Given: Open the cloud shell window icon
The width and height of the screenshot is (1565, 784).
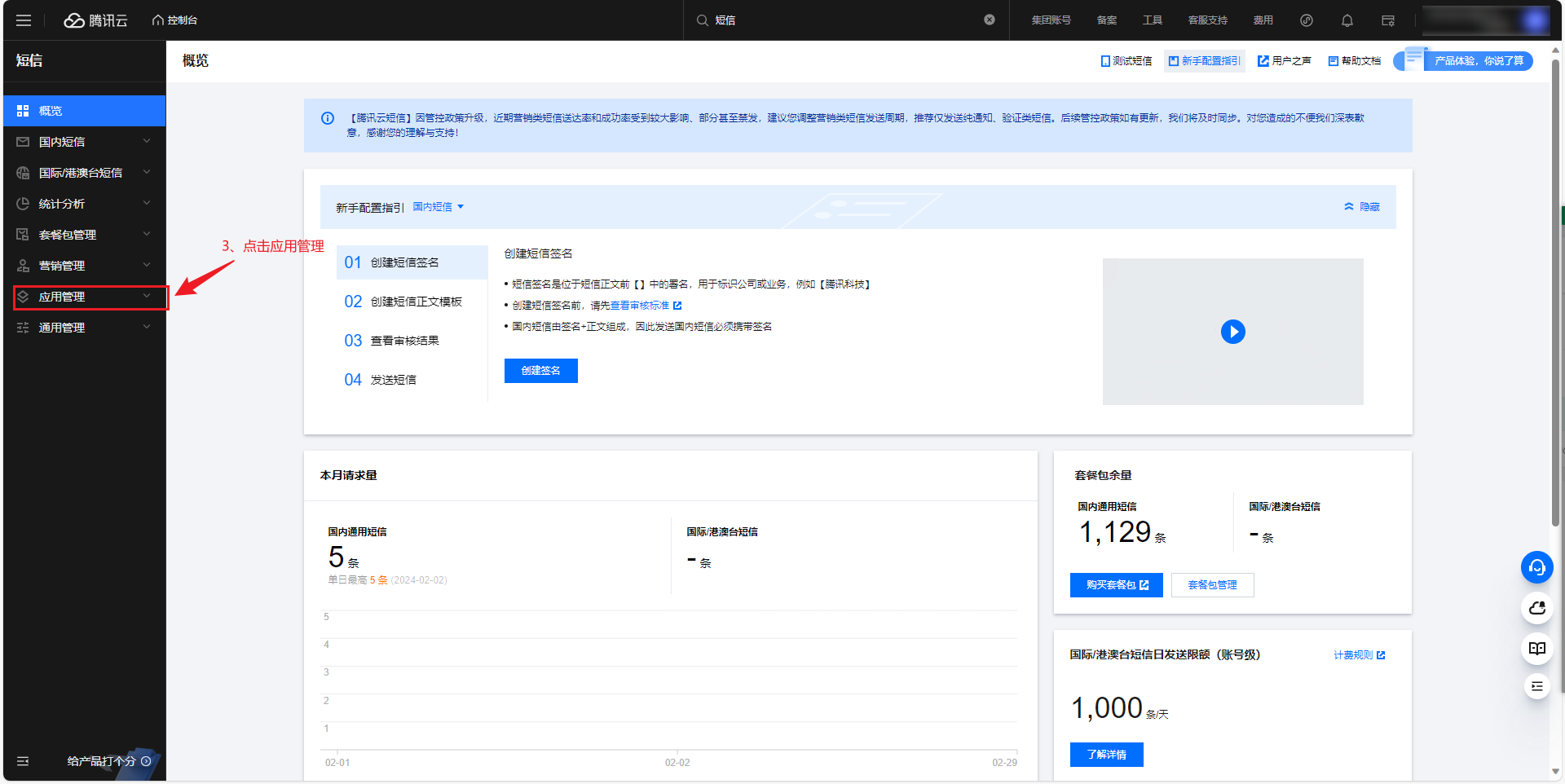Looking at the screenshot, I should [x=1388, y=20].
